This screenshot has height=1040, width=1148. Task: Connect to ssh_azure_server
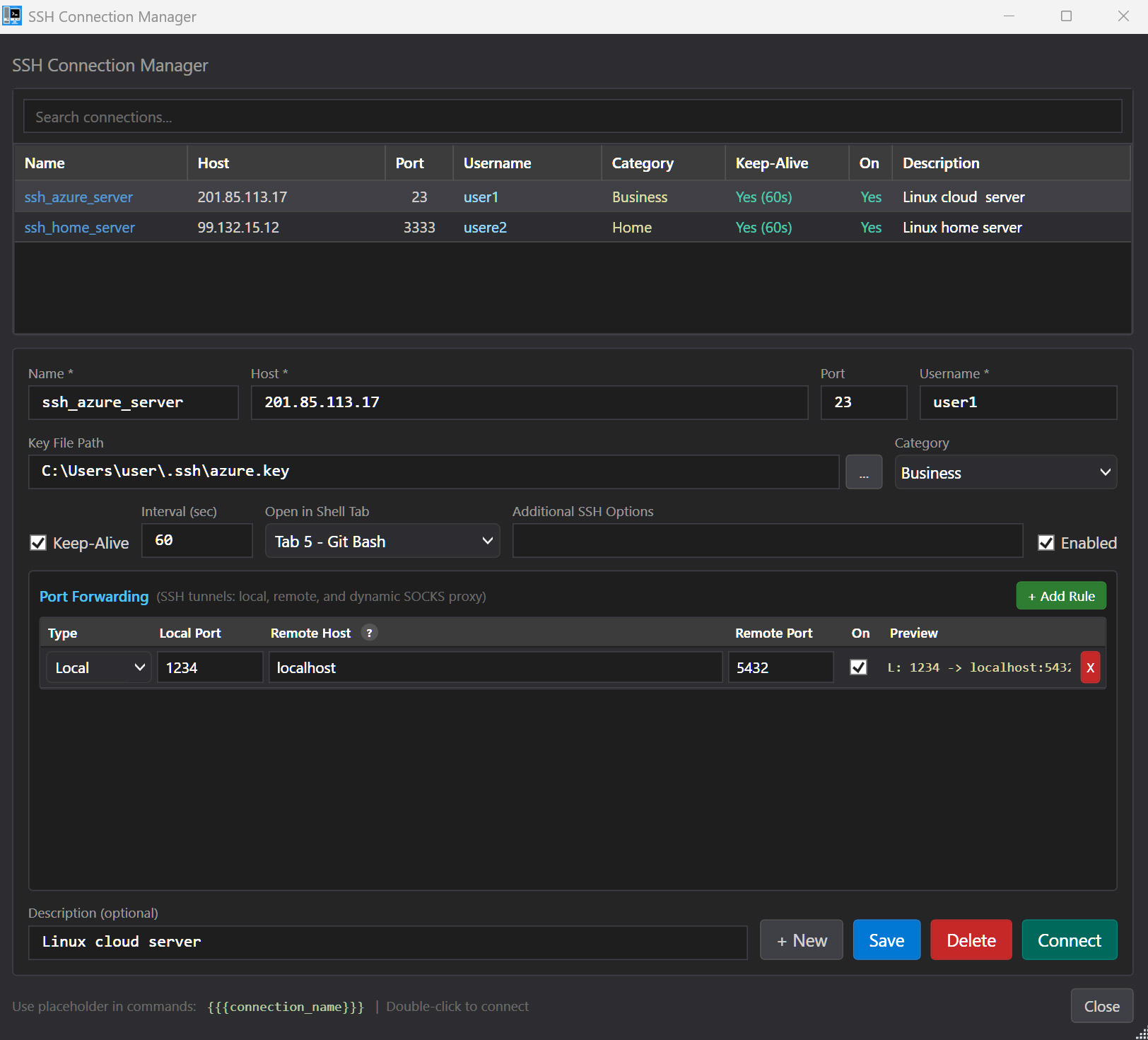(x=1069, y=940)
